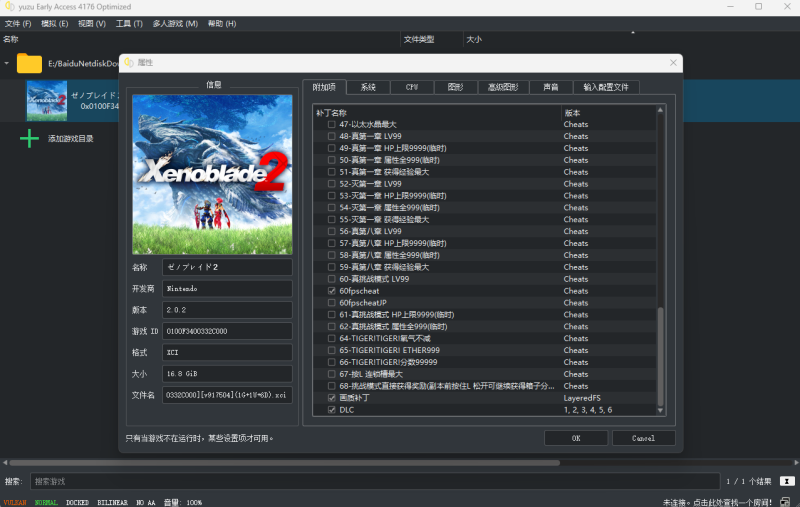Open the 多人游戏 (M) menu

click(x=175, y=23)
